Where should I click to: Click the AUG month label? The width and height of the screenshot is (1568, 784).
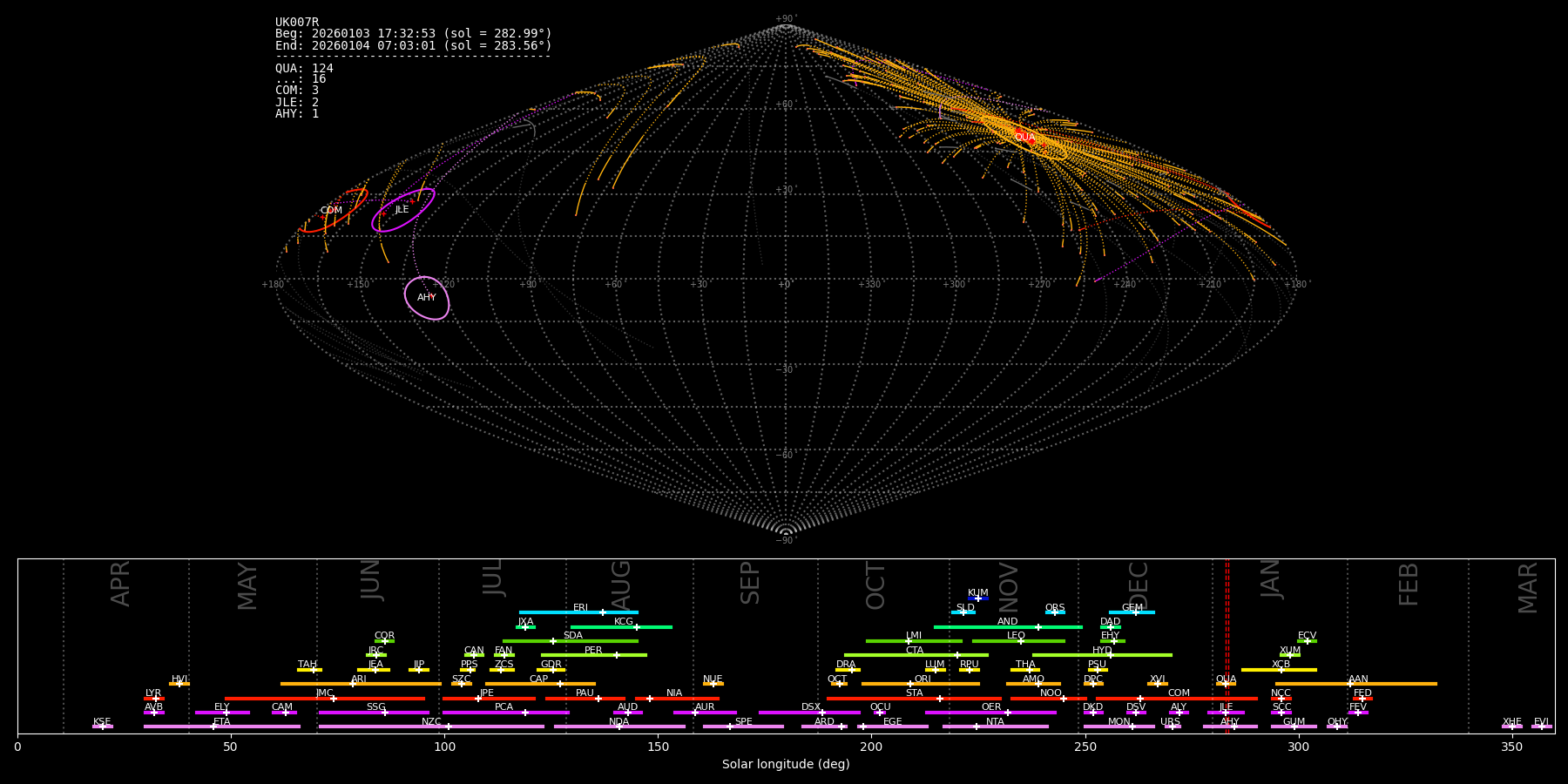pos(621,582)
